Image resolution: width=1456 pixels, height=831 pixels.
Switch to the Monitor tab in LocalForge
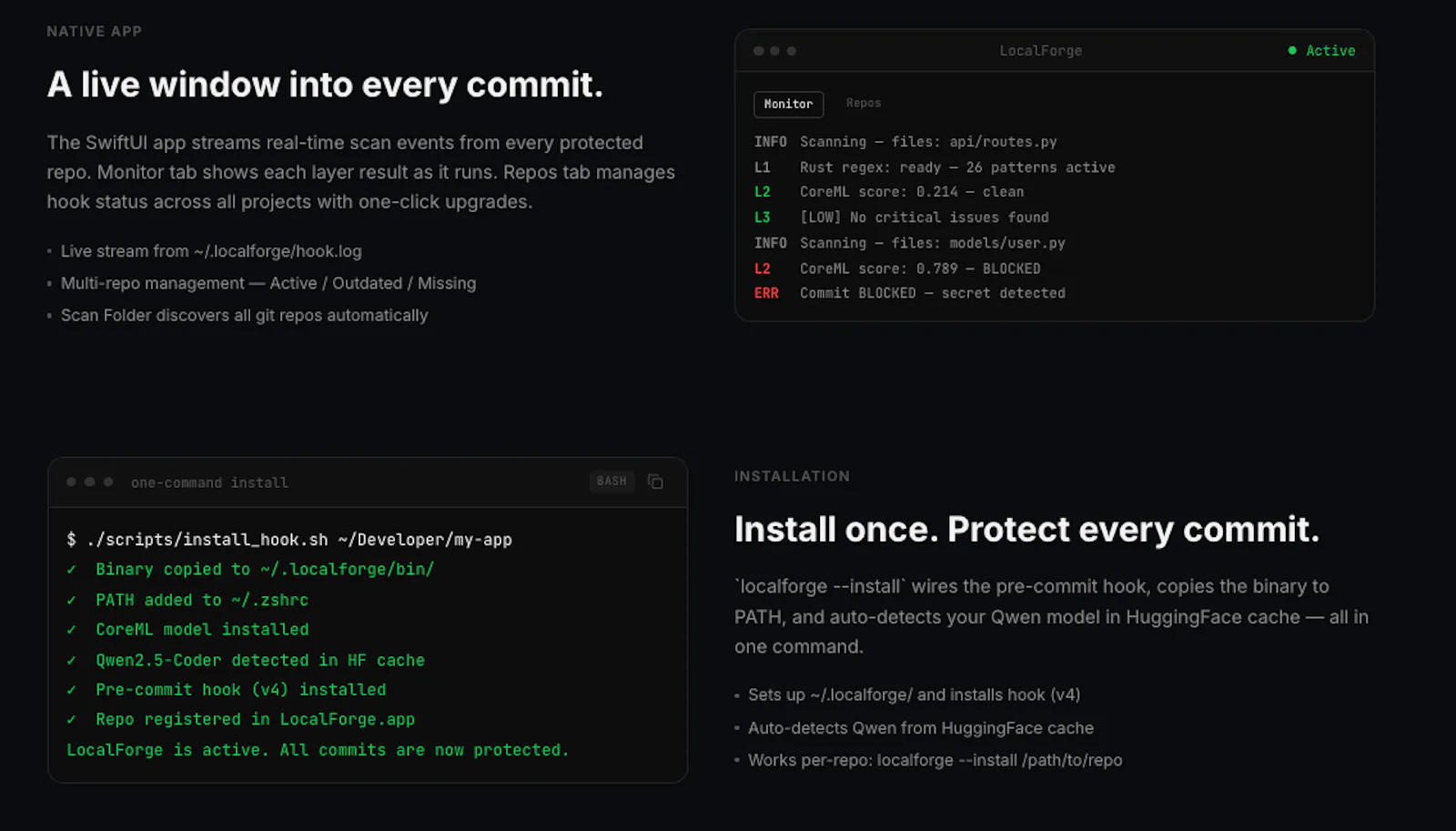pos(788,104)
